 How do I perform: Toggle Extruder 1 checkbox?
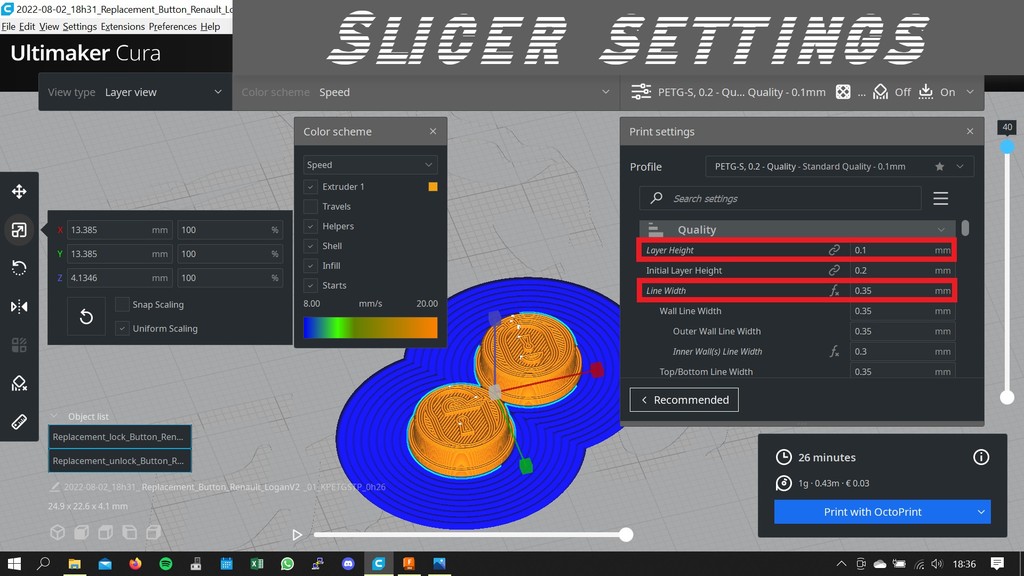coord(311,187)
